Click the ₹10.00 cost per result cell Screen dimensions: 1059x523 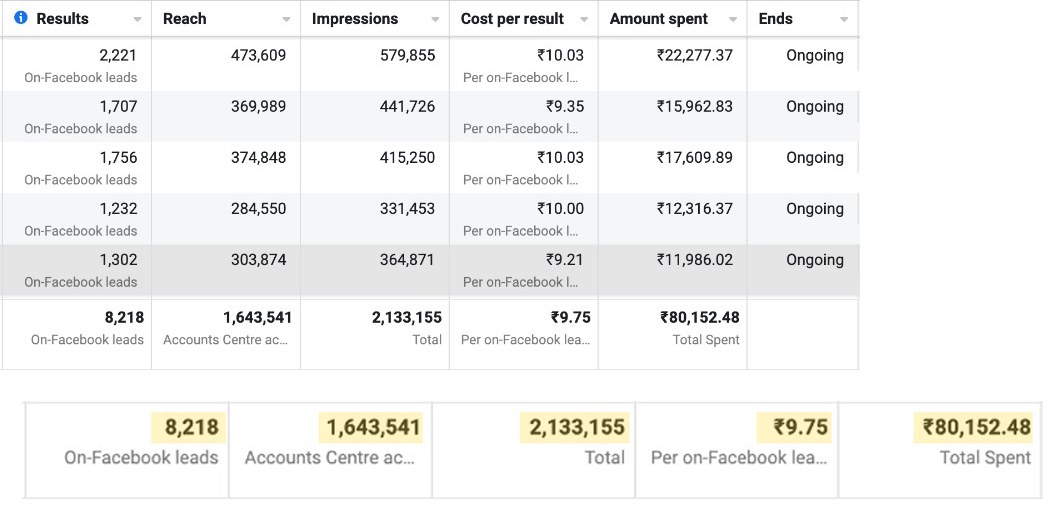click(x=559, y=209)
